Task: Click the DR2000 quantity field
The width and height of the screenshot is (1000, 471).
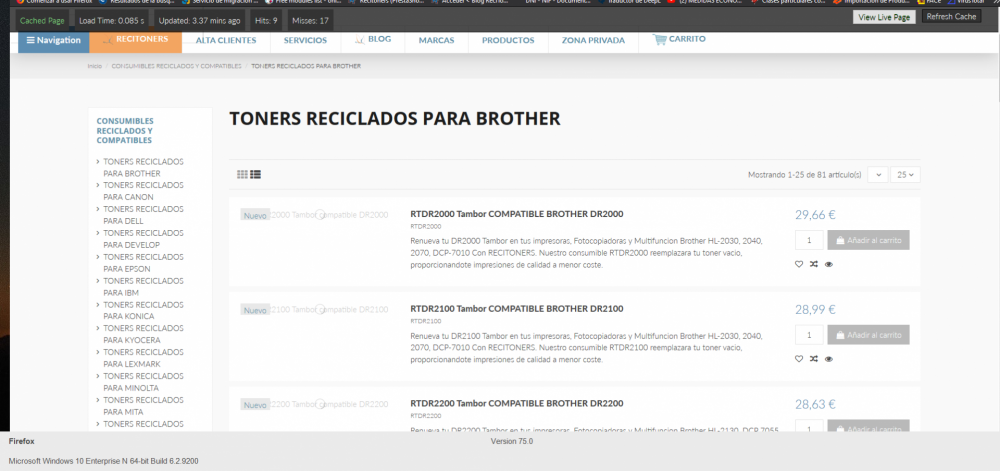Action: pyautogui.click(x=809, y=240)
